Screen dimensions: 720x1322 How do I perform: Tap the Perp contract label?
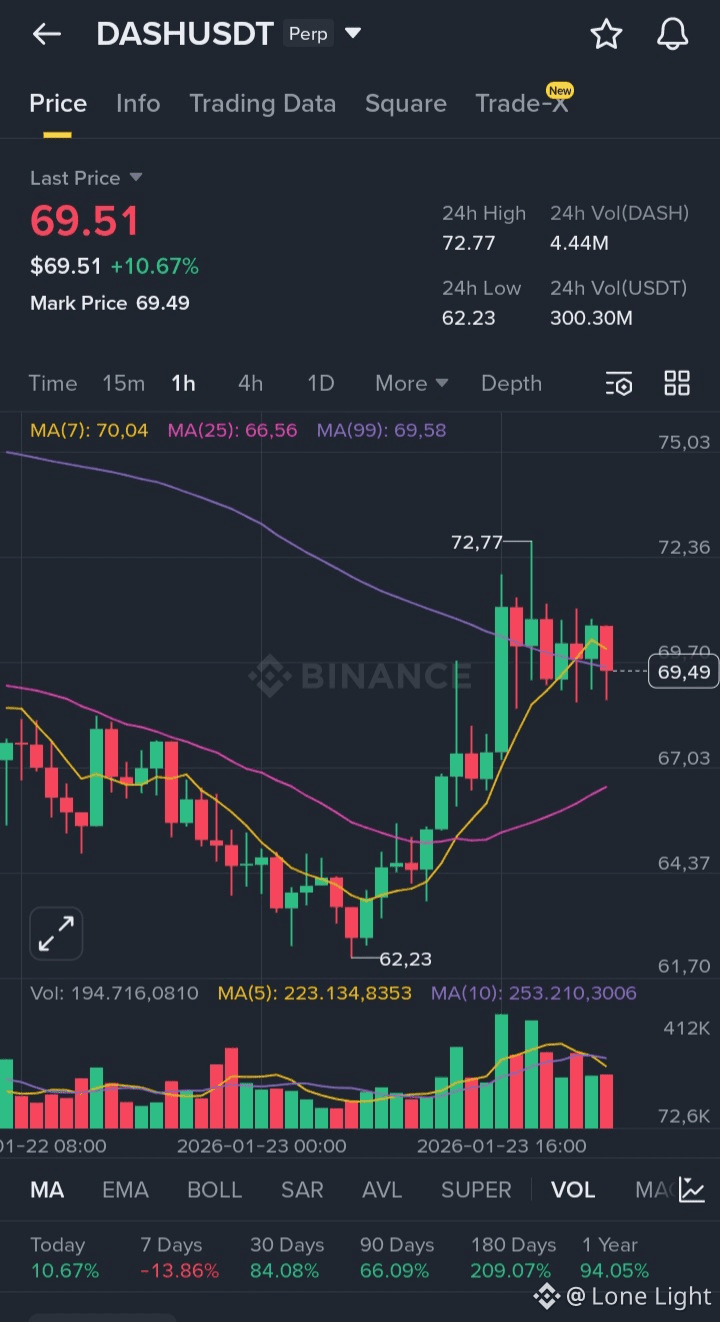(x=308, y=34)
